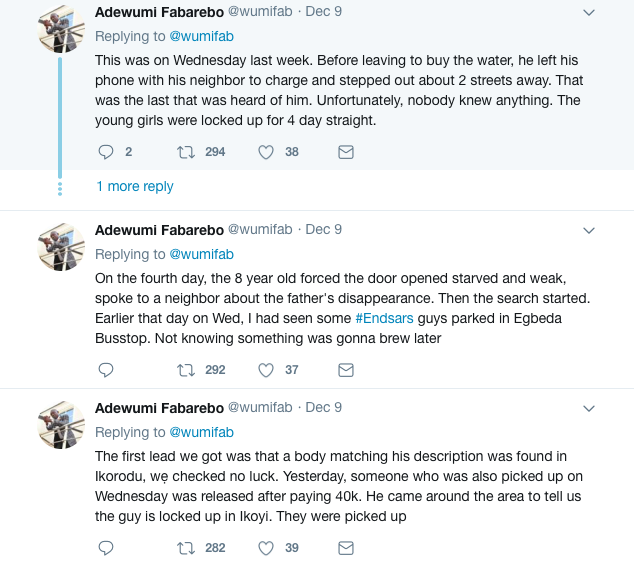This screenshot has width=634, height=564.
Task: Open the Dec 9 timestamp on third tweet
Action: (x=323, y=408)
